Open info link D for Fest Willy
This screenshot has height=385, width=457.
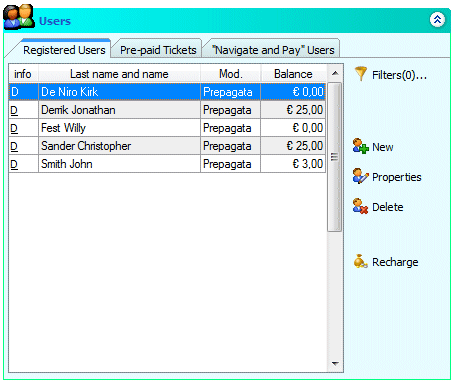14,128
